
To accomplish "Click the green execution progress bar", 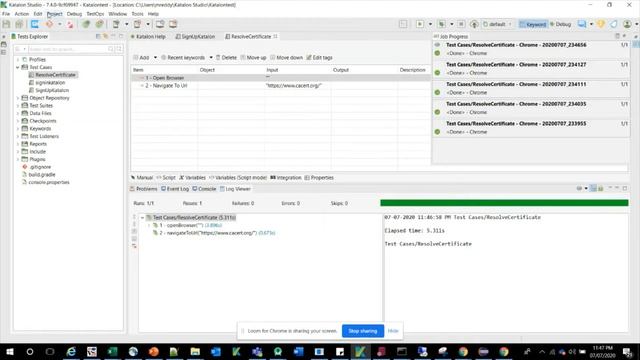I will [x=504, y=203].
